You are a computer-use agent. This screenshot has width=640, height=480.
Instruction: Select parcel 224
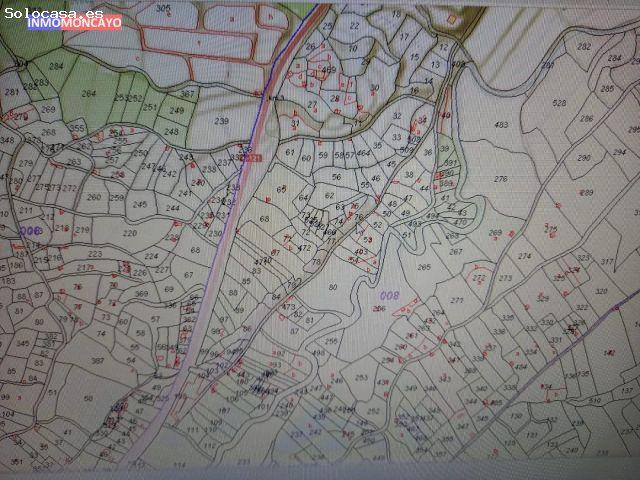coord(151,256)
